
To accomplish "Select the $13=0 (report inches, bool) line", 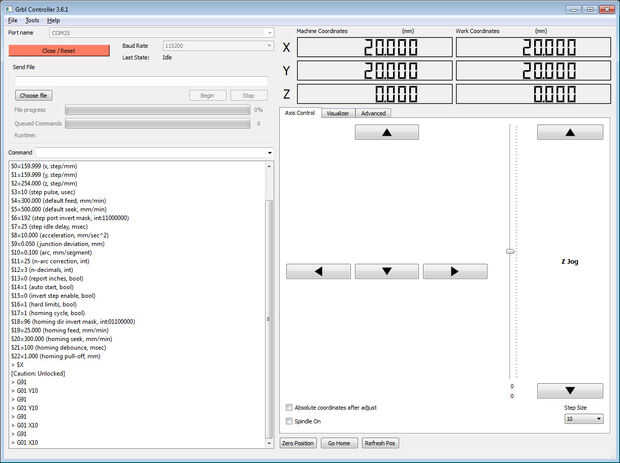I will (47, 278).
